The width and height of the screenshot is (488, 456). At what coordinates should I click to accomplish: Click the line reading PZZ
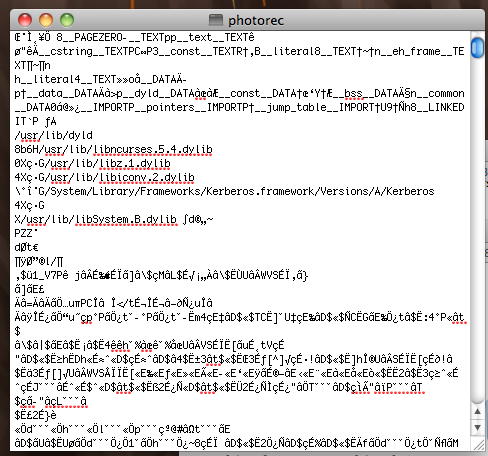[x=26, y=233]
